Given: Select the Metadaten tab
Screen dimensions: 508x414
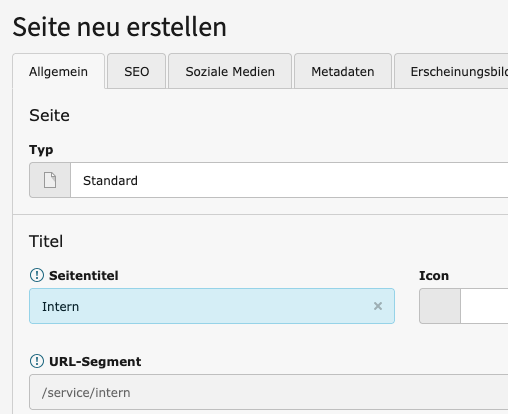Looking at the screenshot, I should tap(343, 71).
